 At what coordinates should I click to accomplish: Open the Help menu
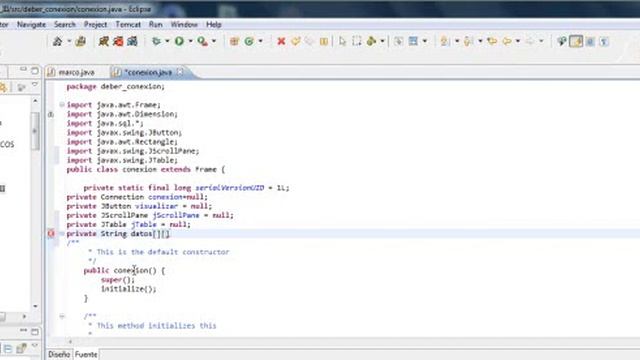coord(213,24)
